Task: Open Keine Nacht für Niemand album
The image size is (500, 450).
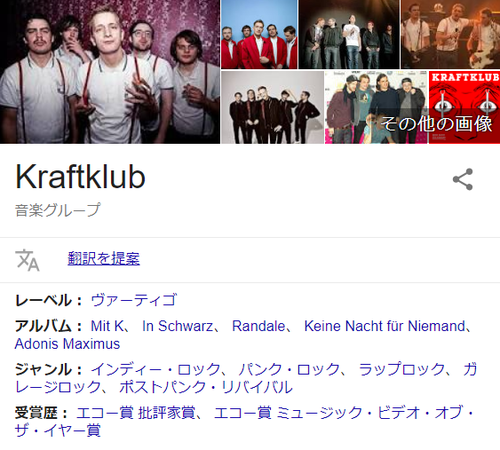Action: (x=385, y=326)
